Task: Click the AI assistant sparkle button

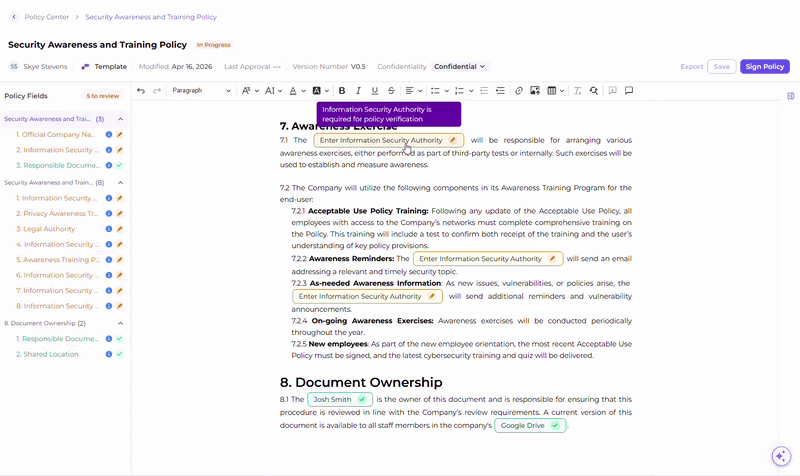Action: (781, 456)
